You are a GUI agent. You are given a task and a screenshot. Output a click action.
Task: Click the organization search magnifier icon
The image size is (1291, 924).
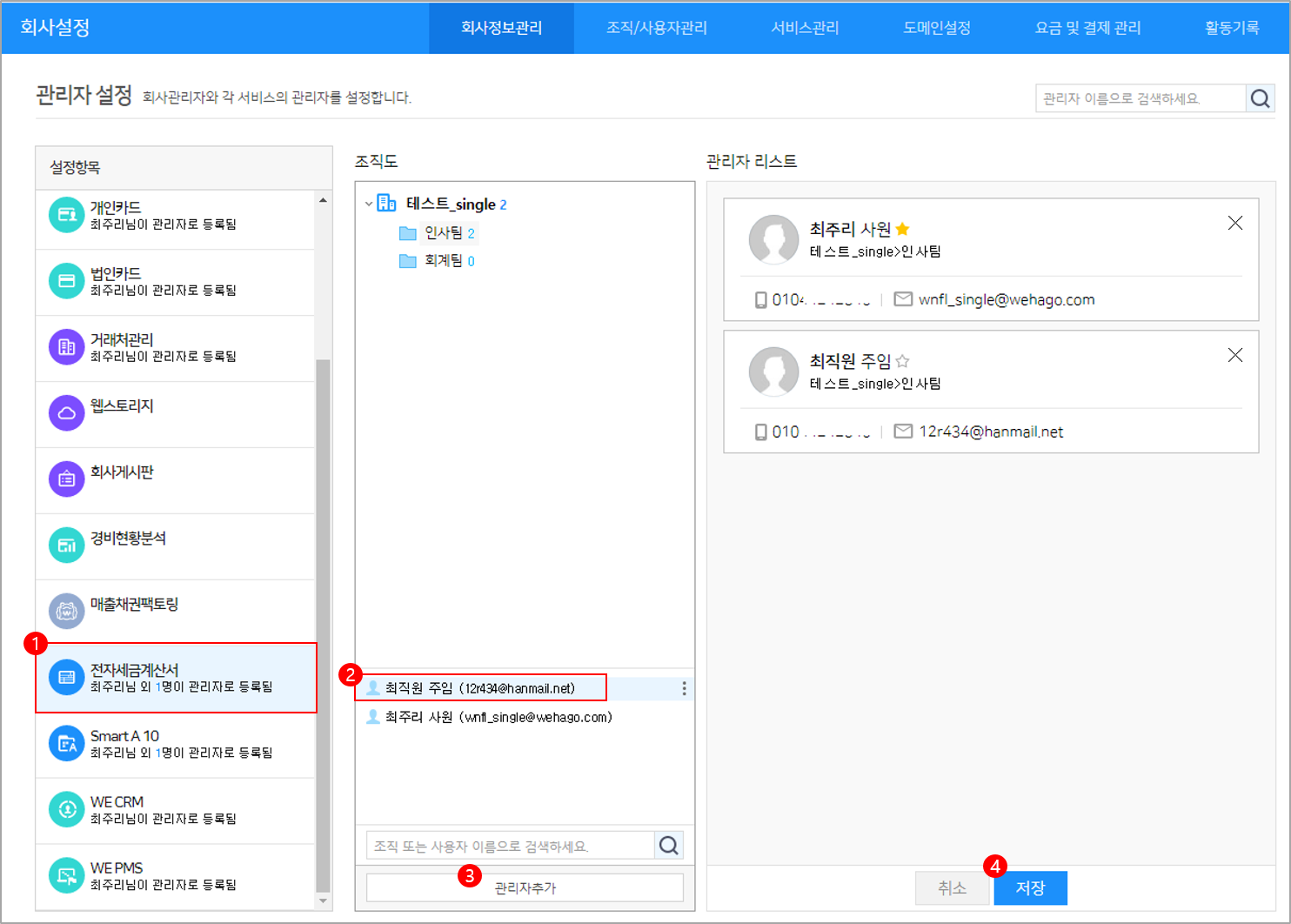668,846
